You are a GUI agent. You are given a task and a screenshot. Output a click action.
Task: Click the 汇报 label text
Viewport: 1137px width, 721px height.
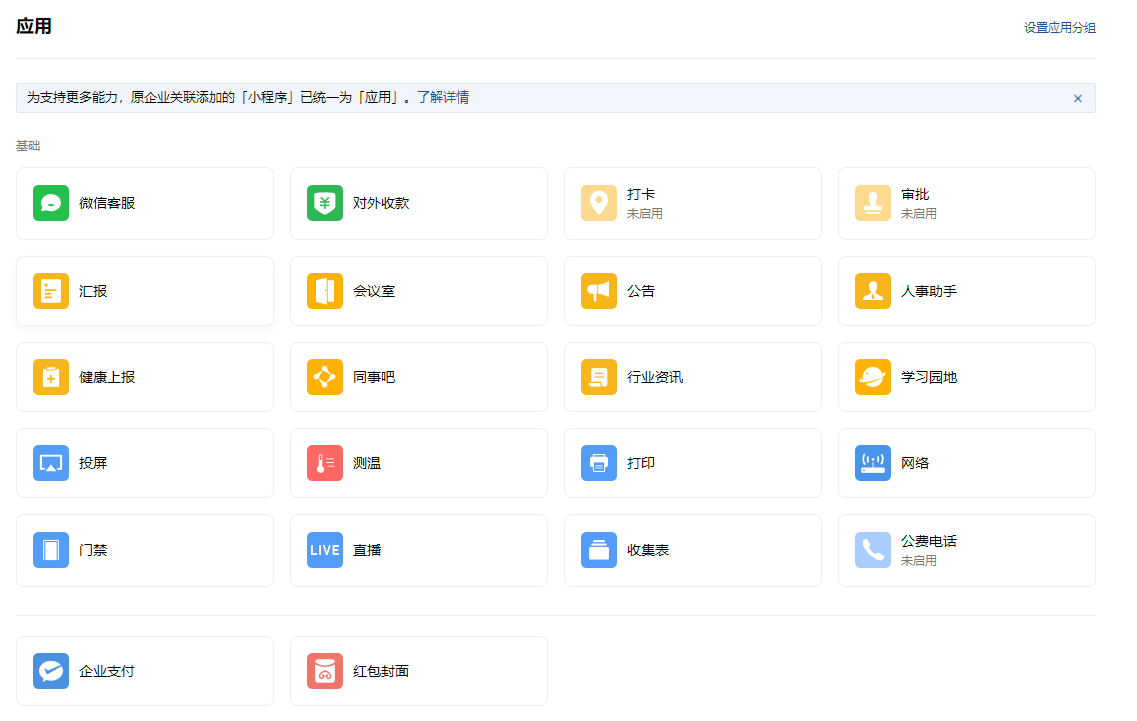[93, 291]
